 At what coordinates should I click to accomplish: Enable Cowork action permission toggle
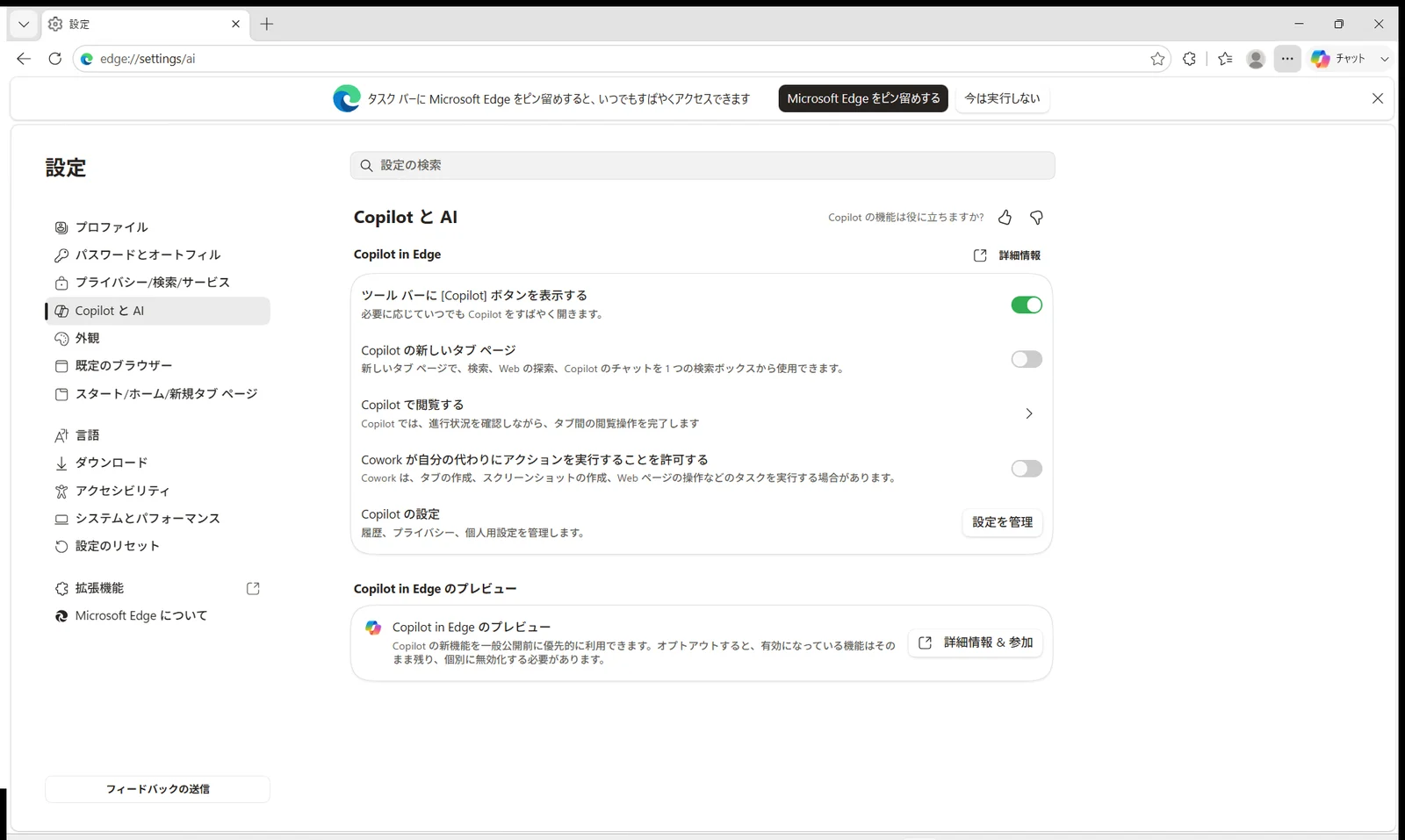point(1027,469)
